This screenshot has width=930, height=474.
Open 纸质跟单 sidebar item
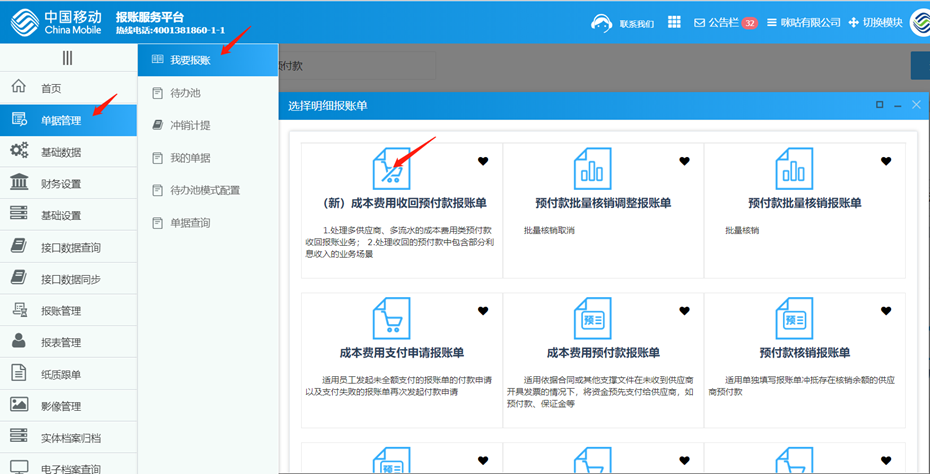pyautogui.click(x=68, y=374)
